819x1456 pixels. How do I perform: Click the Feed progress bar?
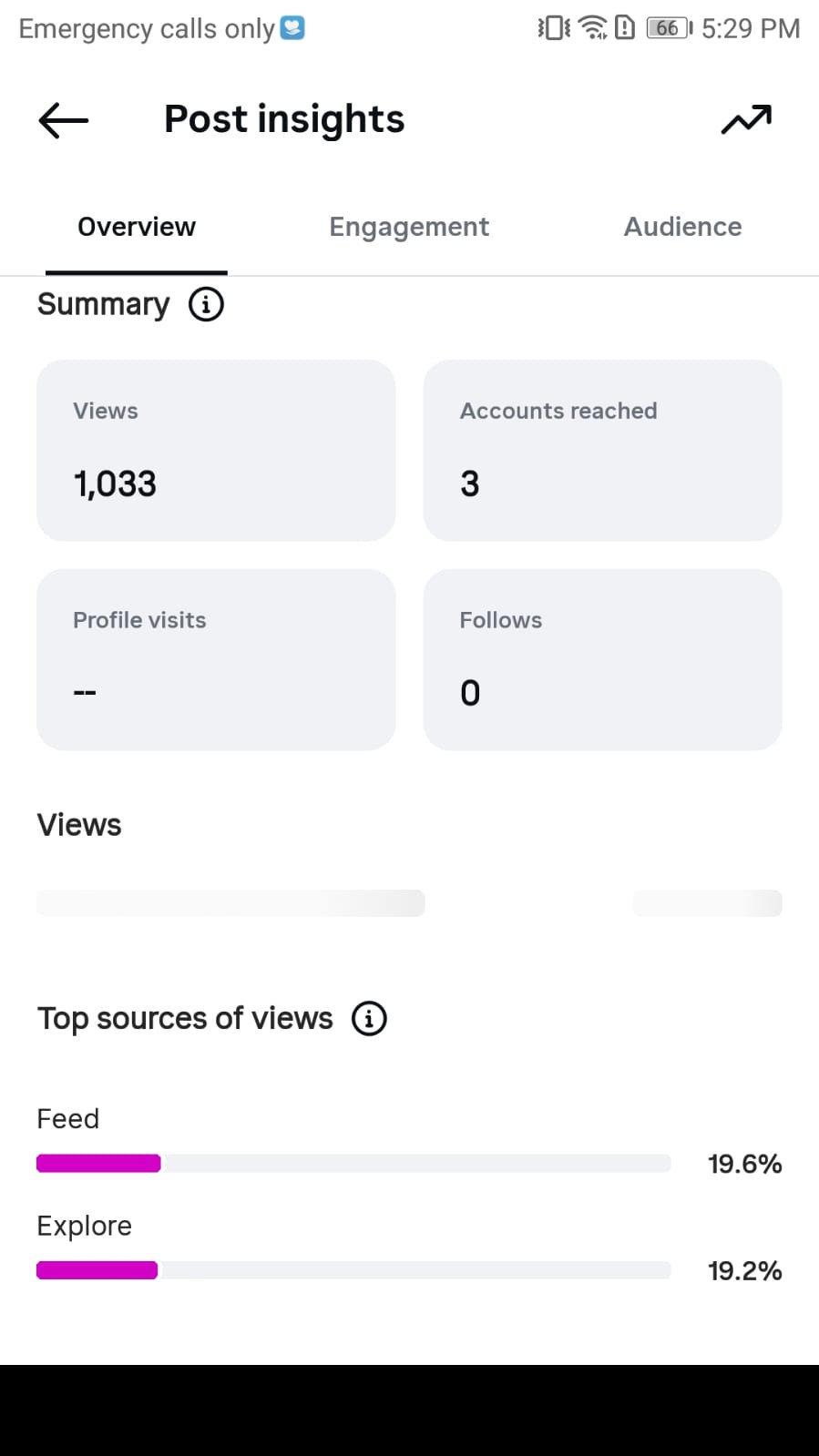pyautogui.click(x=353, y=1163)
